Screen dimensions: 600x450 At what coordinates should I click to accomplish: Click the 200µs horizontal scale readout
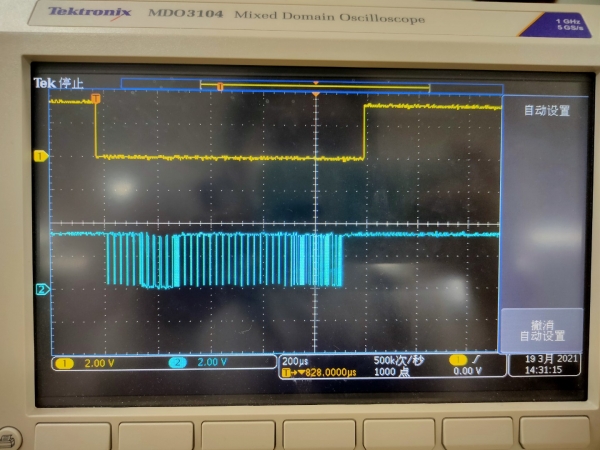[295, 360]
